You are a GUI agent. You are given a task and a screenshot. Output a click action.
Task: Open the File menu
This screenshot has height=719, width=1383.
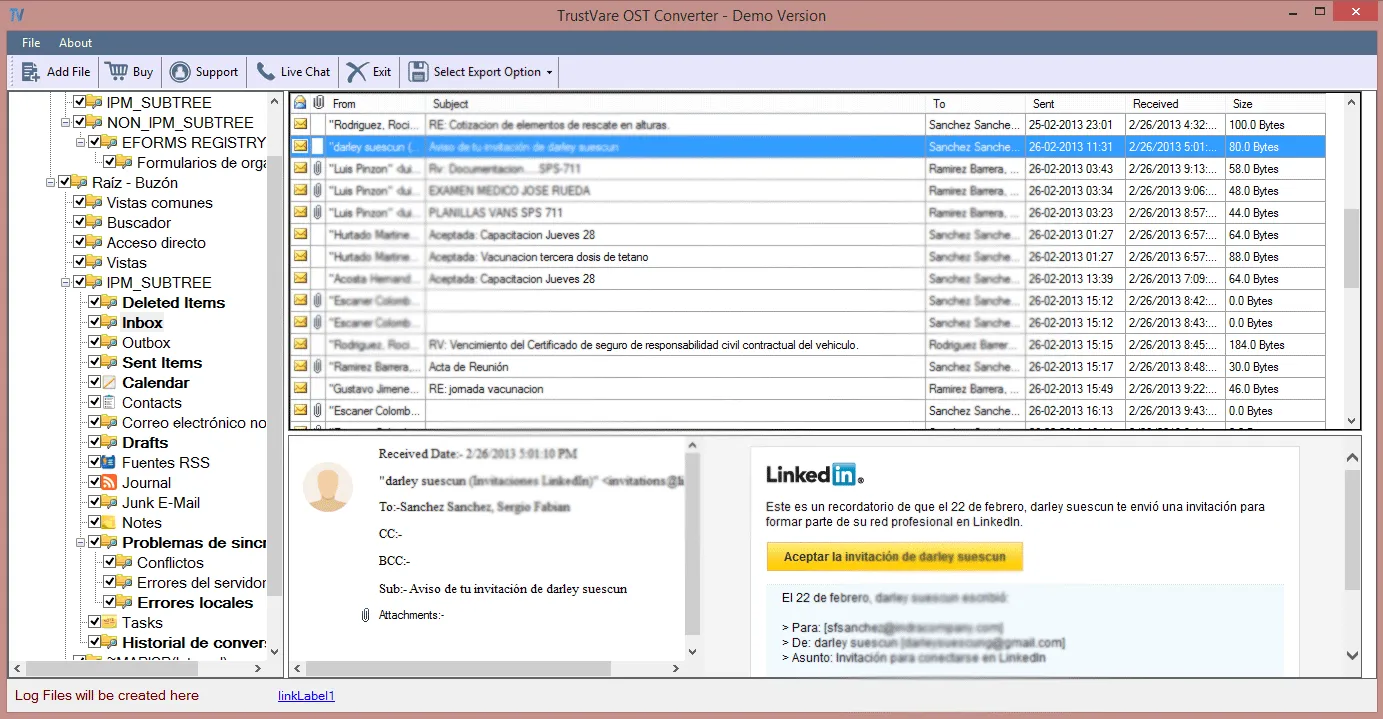click(x=30, y=43)
